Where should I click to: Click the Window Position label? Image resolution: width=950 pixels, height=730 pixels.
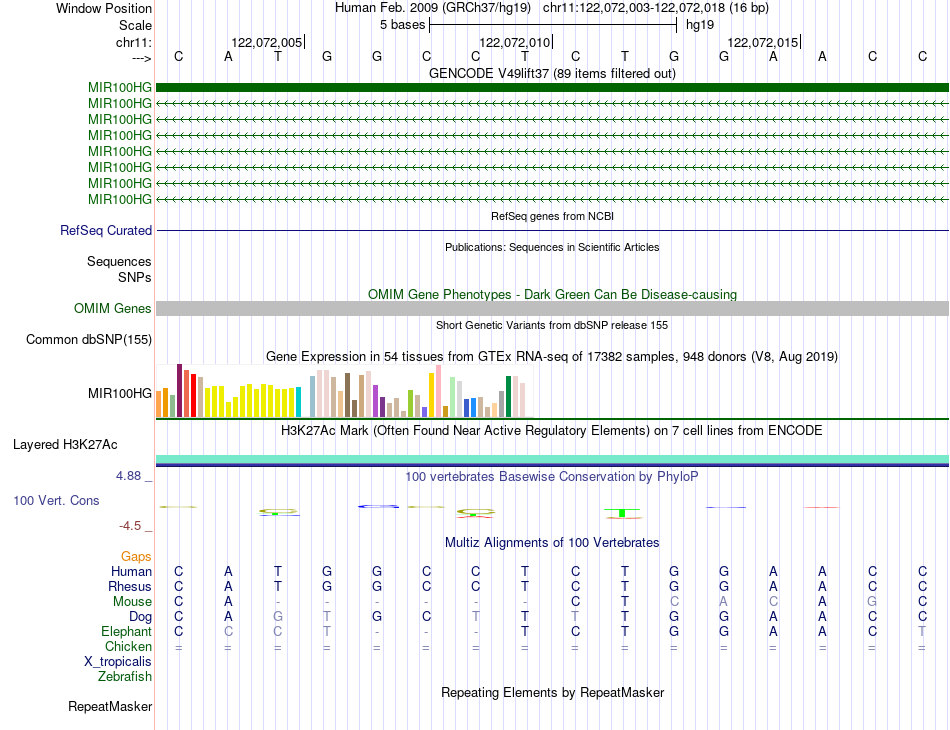pos(104,8)
